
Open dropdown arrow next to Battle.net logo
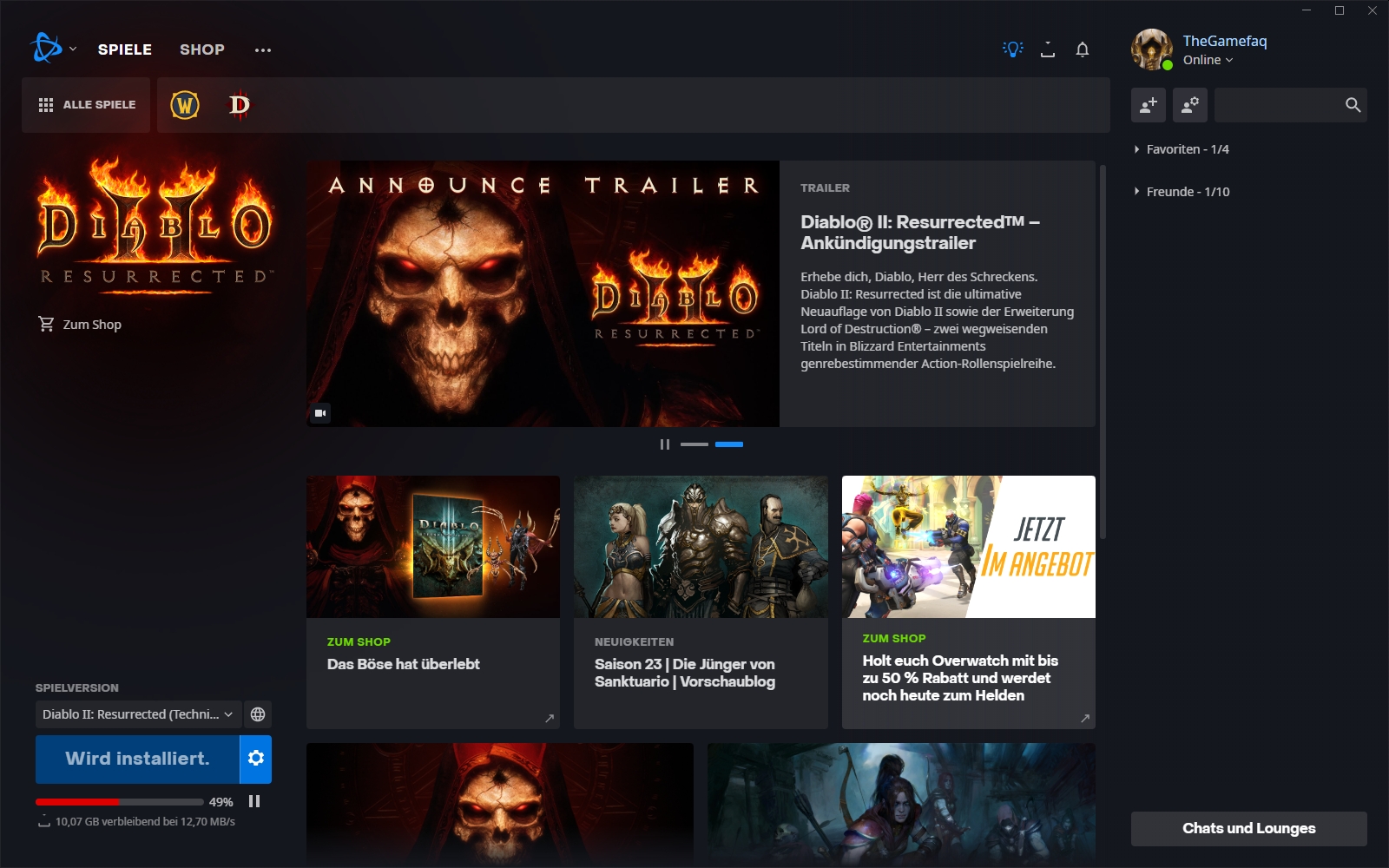click(73, 49)
